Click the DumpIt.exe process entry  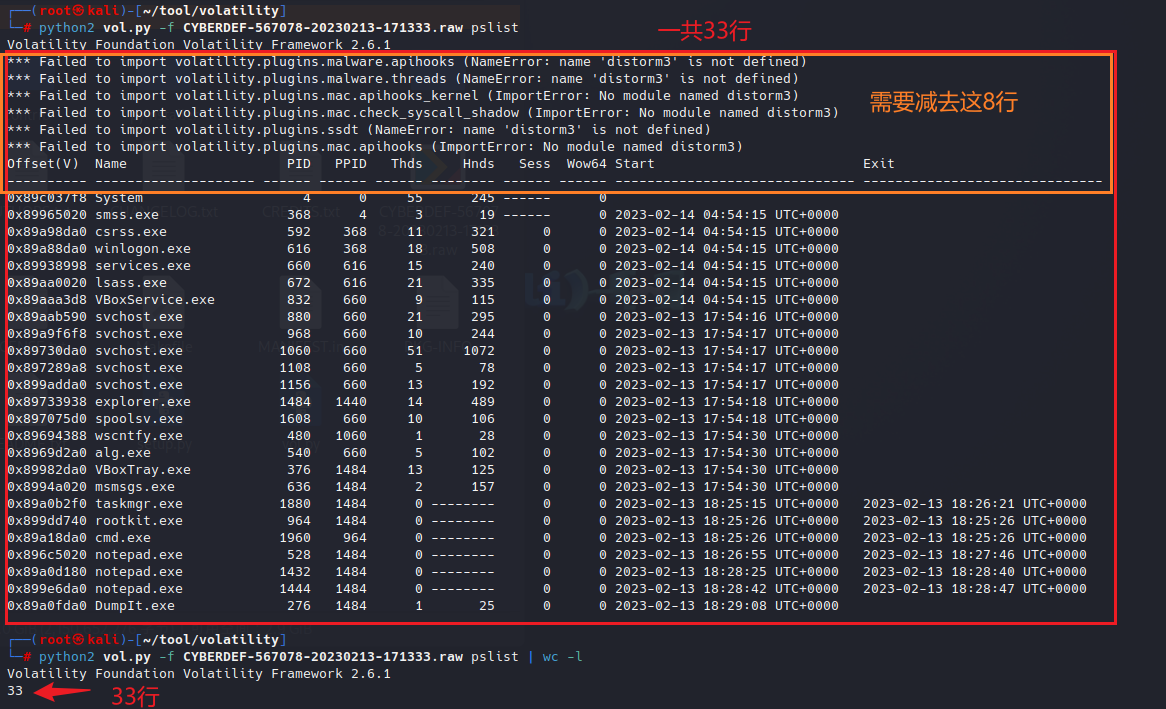(x=134, y=606)
